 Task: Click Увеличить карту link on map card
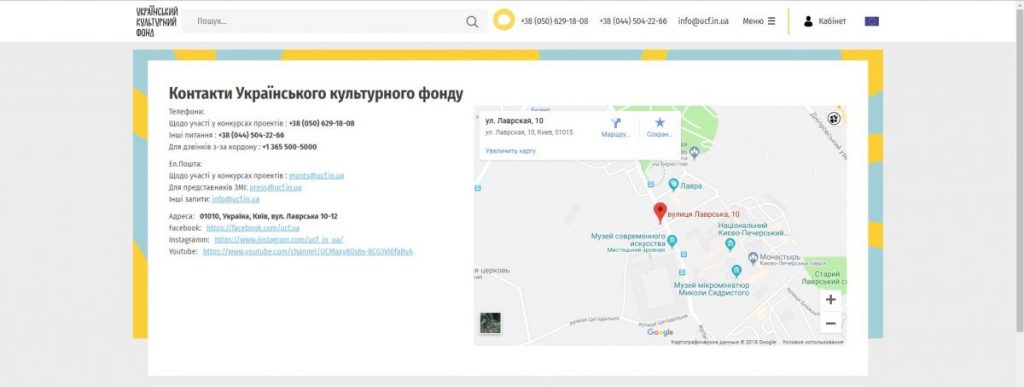(511, 151)
